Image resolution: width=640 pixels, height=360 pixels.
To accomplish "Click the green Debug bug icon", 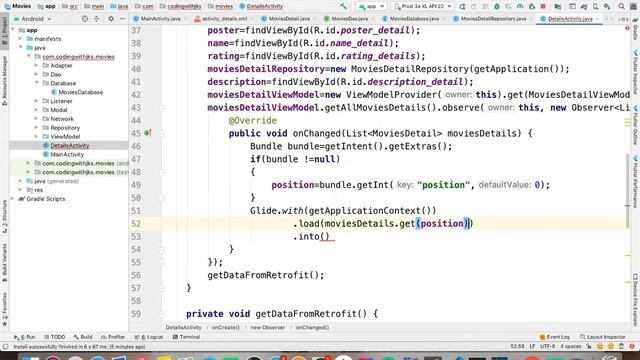I will coord(497,6).
